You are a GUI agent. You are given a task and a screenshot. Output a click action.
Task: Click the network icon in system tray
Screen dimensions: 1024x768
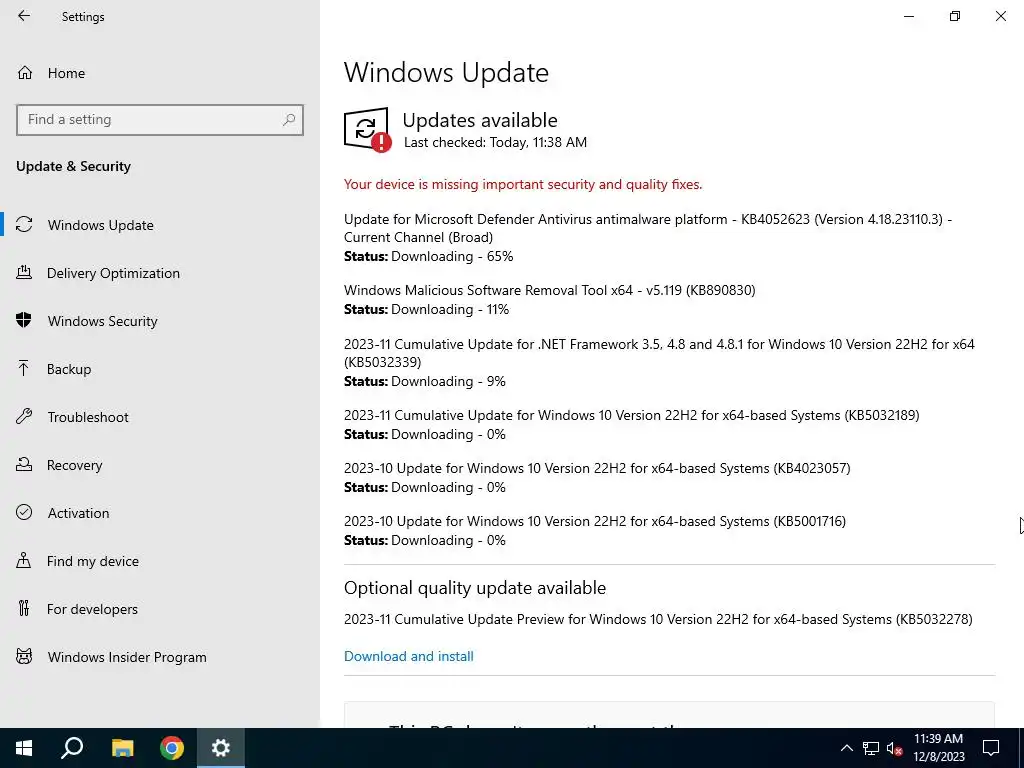[871, 748]
